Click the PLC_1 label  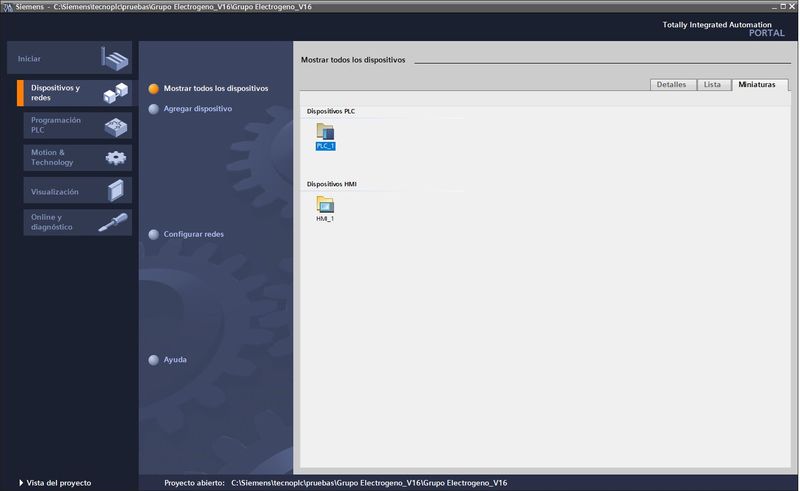pyautogui.click(x=326, y=146)
